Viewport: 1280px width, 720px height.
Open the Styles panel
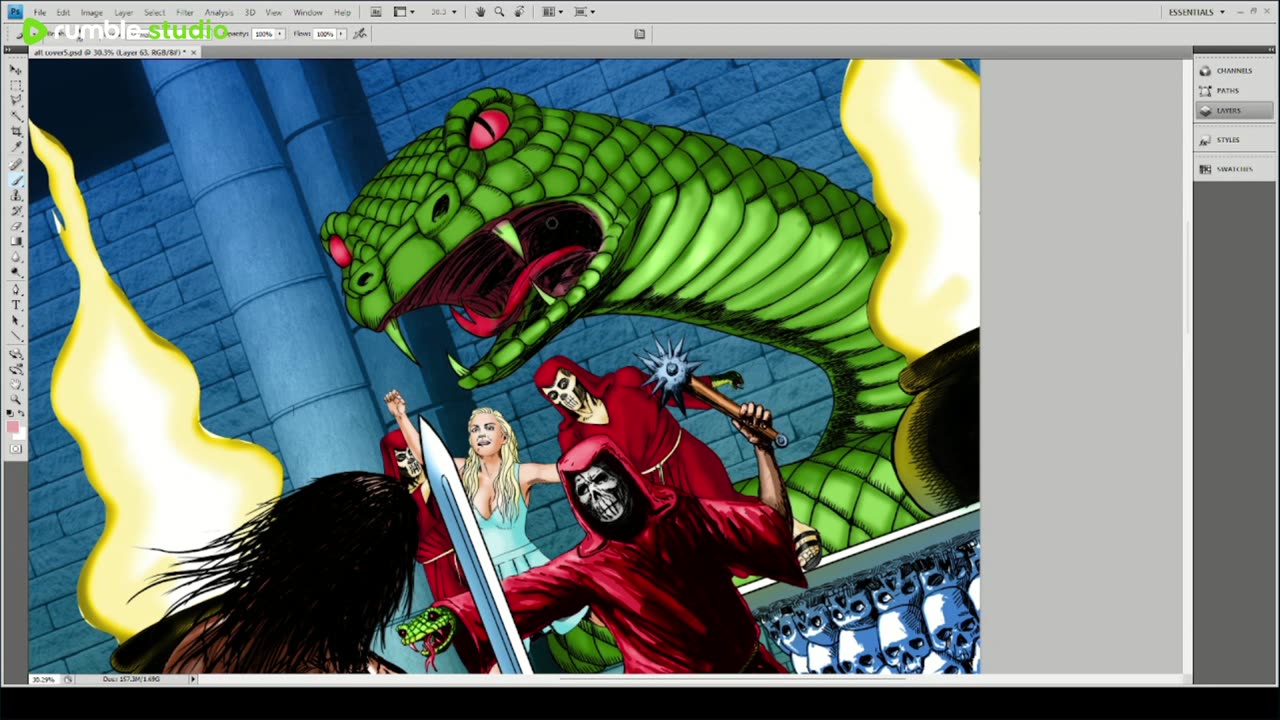(x=1234, y=140)
